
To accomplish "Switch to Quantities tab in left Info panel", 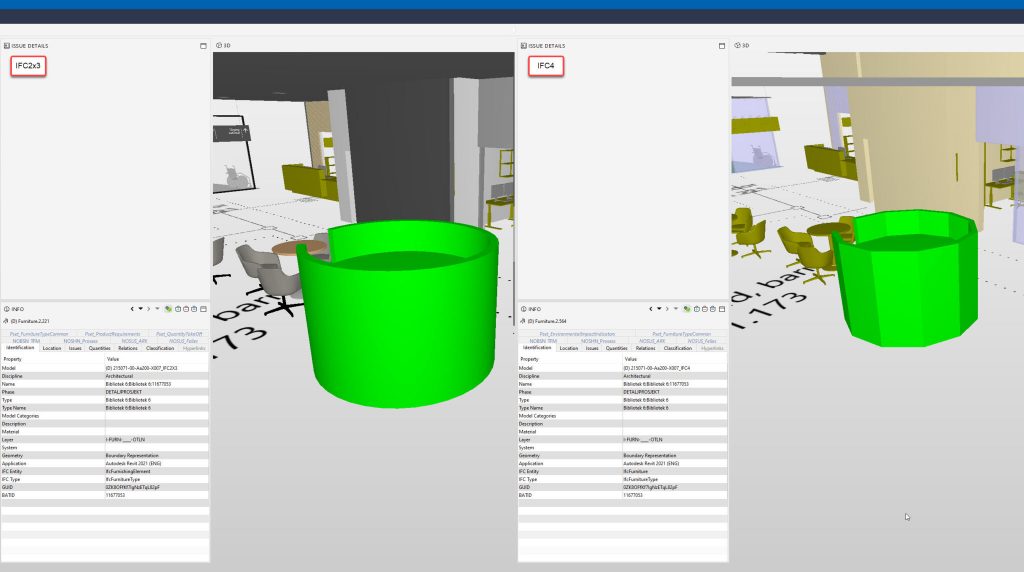I will (100, 348).
